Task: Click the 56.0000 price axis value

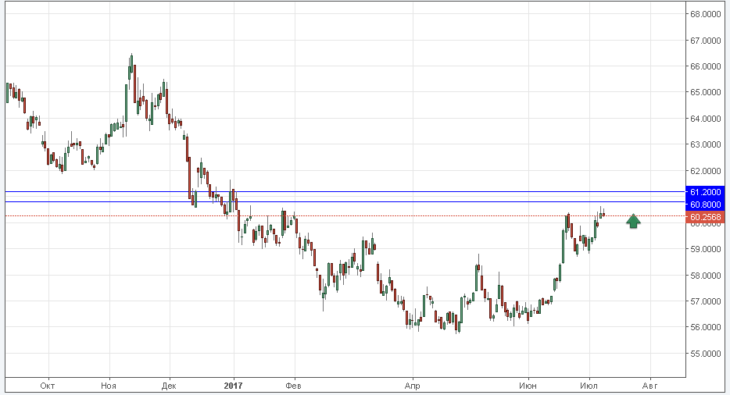Action: coord(705,327)
